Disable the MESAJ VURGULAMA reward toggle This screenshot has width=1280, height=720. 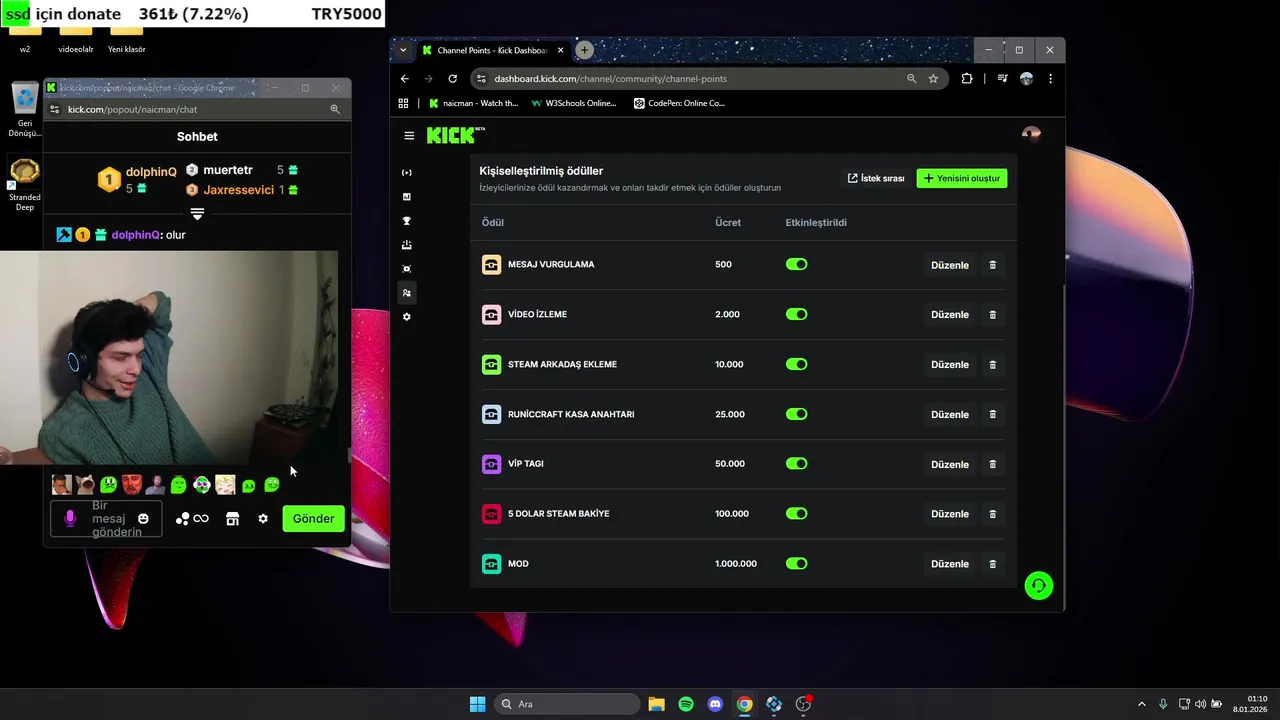pyautogui.click(x=796, y=264)
